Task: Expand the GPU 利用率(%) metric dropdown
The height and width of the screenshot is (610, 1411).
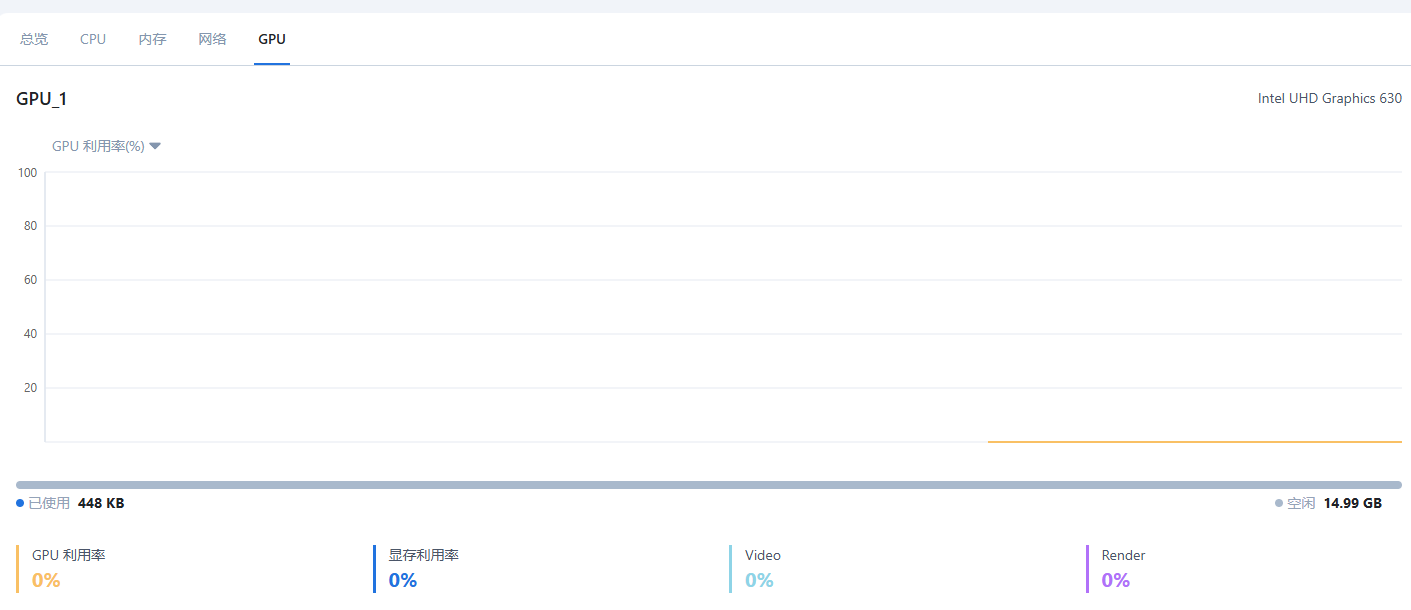Action: coord(106,146)
